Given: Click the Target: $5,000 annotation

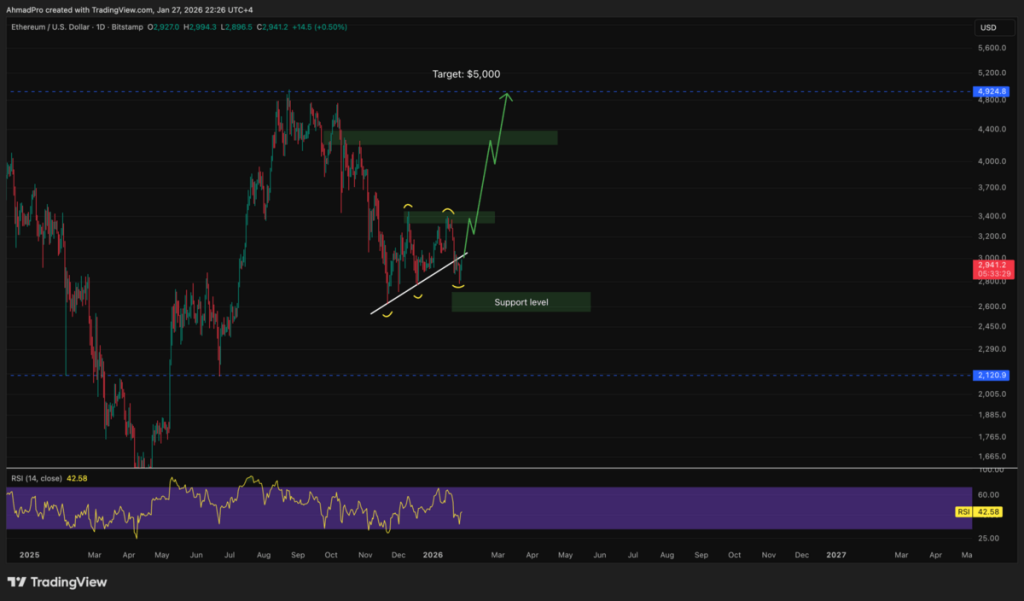Looking at the screenshot, I should [465, 73].
